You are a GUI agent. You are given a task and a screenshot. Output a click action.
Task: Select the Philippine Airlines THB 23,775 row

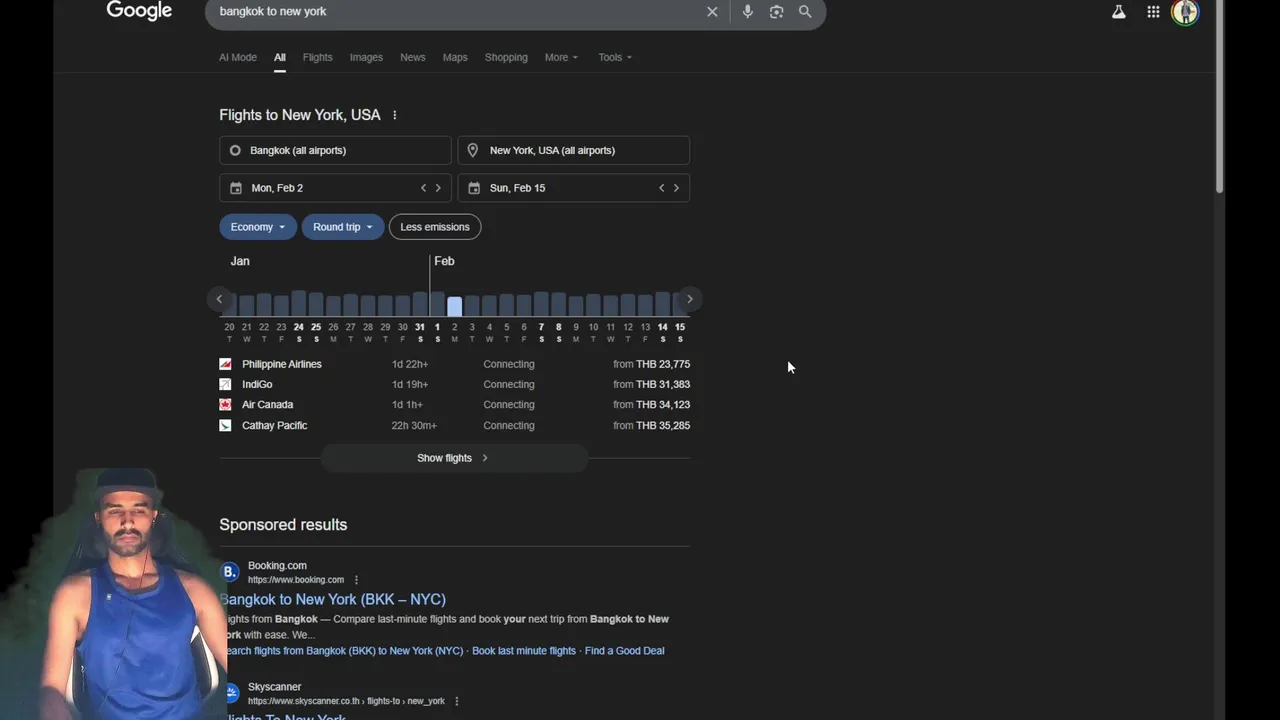(x=454, y=364)
